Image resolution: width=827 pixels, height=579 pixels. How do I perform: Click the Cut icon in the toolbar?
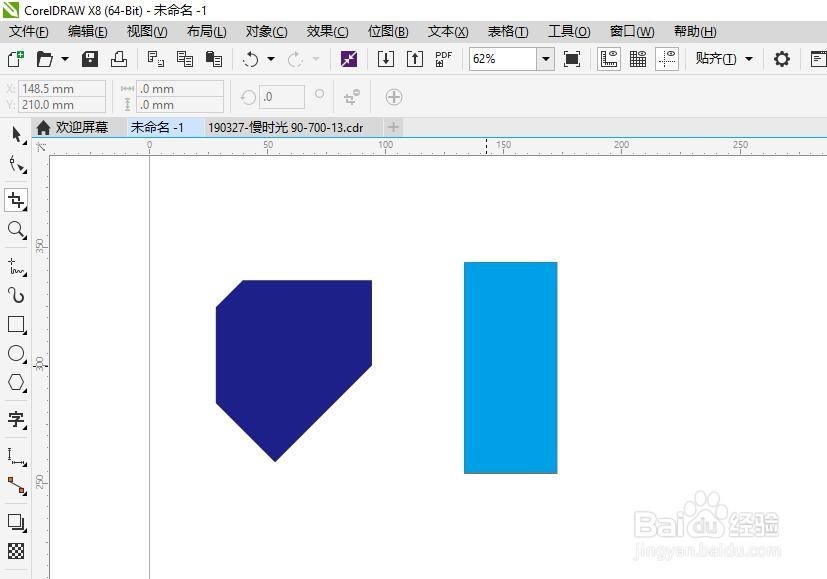coord(156,59)
